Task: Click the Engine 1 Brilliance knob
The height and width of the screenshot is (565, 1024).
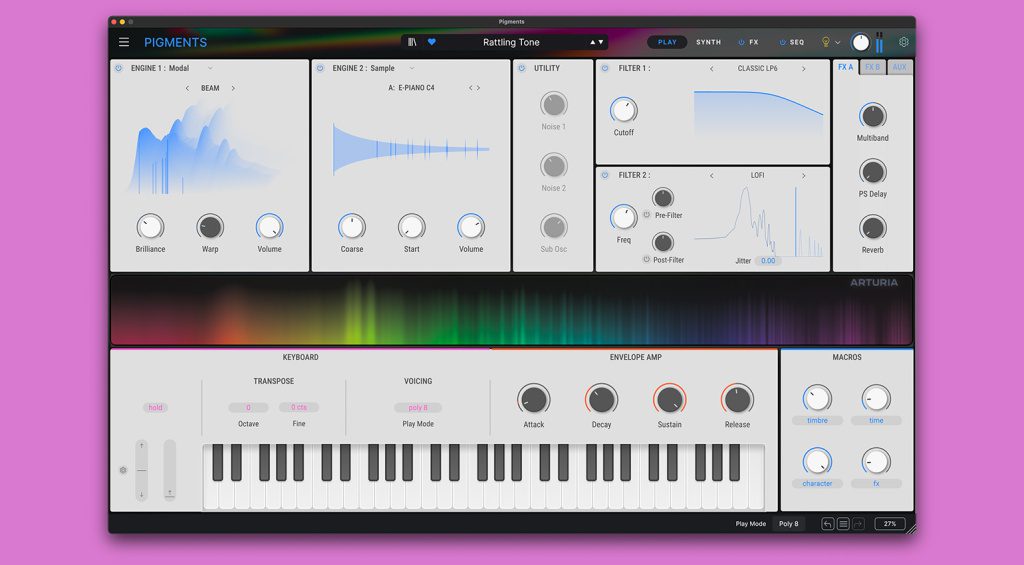Action: coord(150,227)
